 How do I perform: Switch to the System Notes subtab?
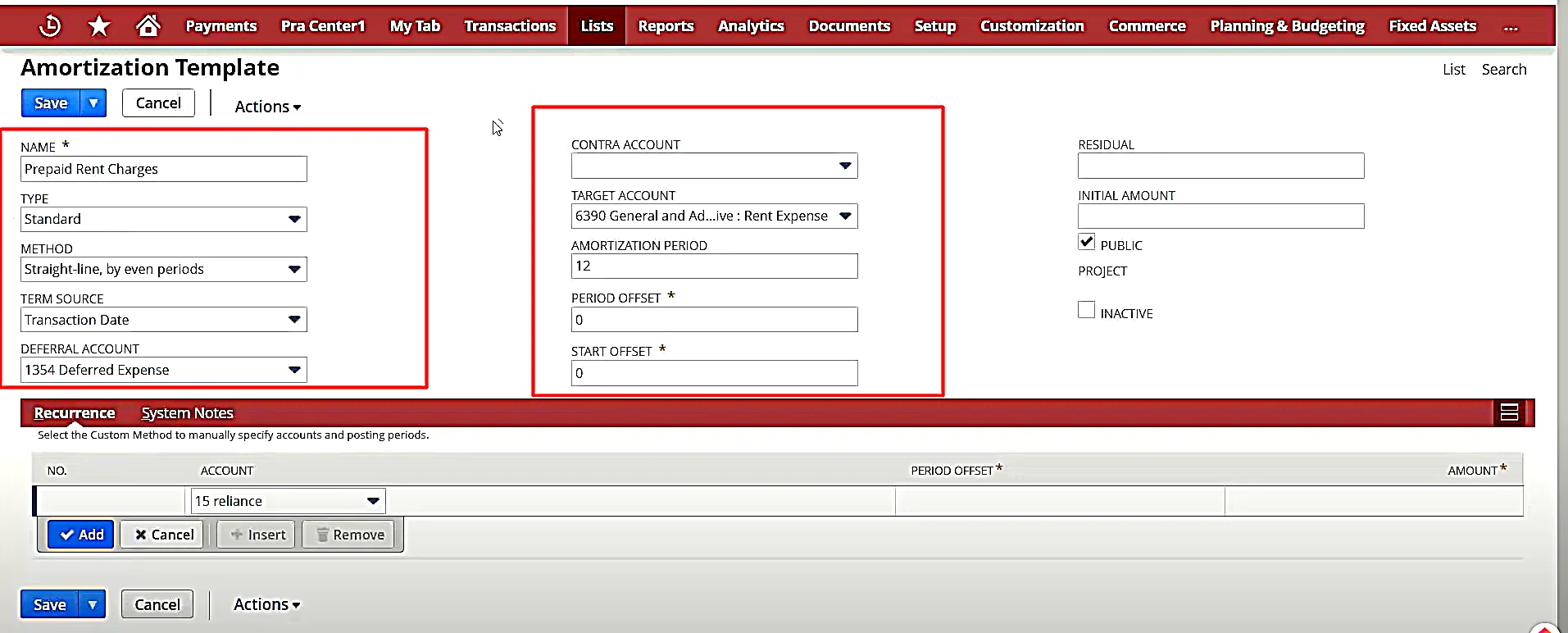187,413
